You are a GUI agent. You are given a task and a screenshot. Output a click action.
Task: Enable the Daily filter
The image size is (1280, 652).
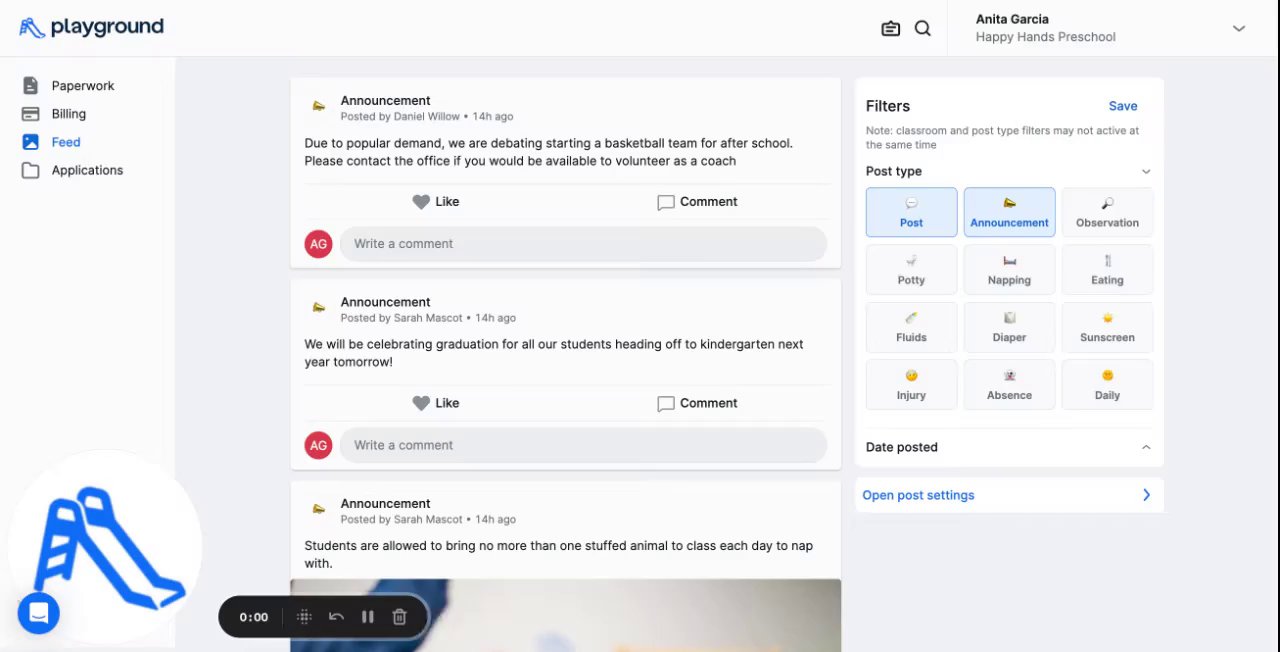(x=1107, y=385)
